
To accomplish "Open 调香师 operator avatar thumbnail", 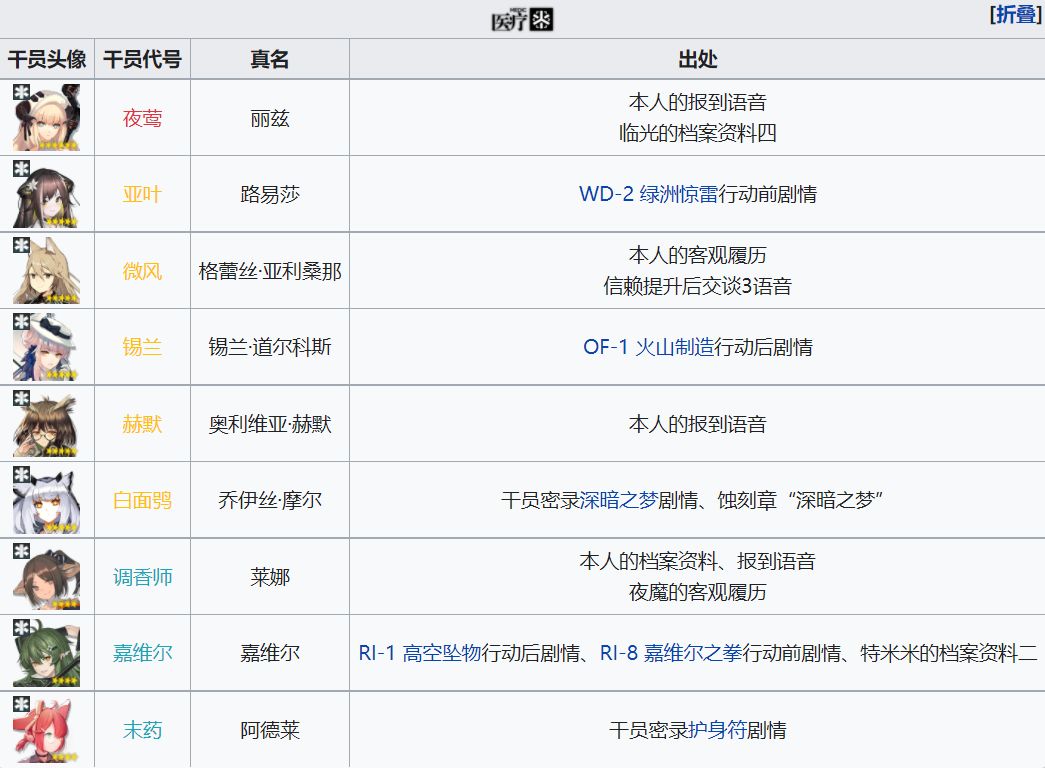I will [x=47, y=577].
